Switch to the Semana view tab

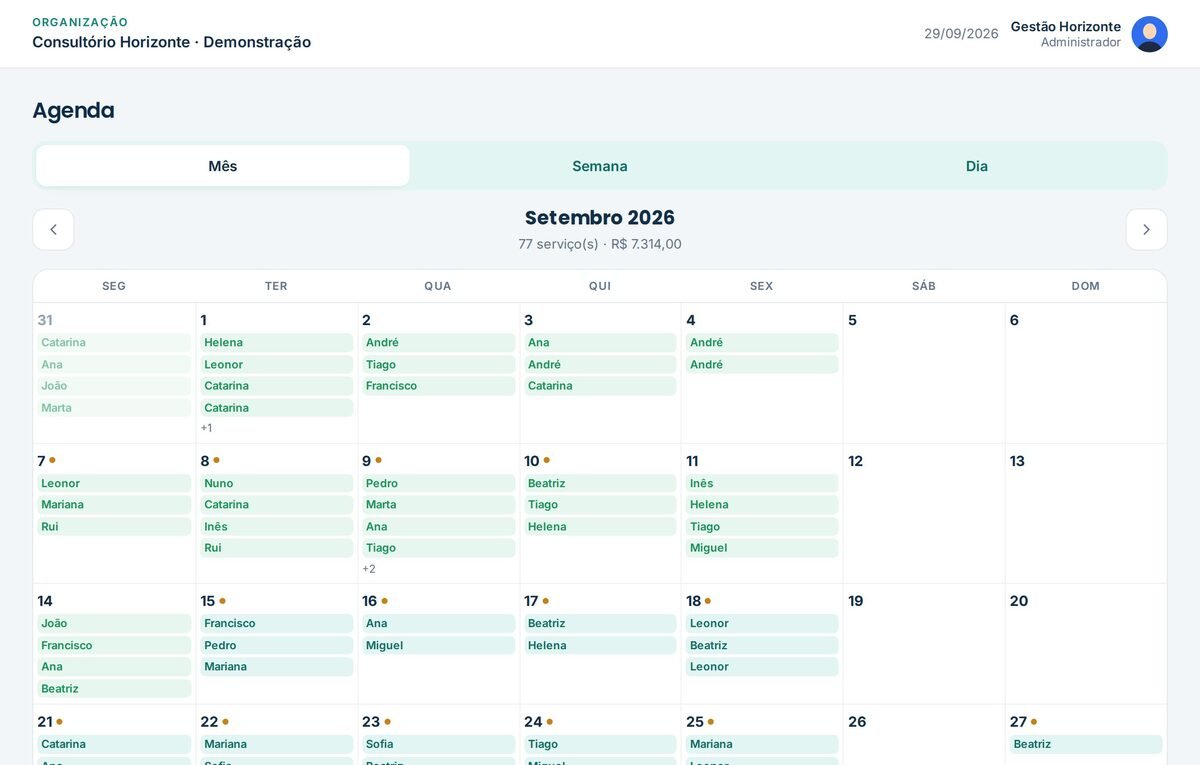click(600, 166)
